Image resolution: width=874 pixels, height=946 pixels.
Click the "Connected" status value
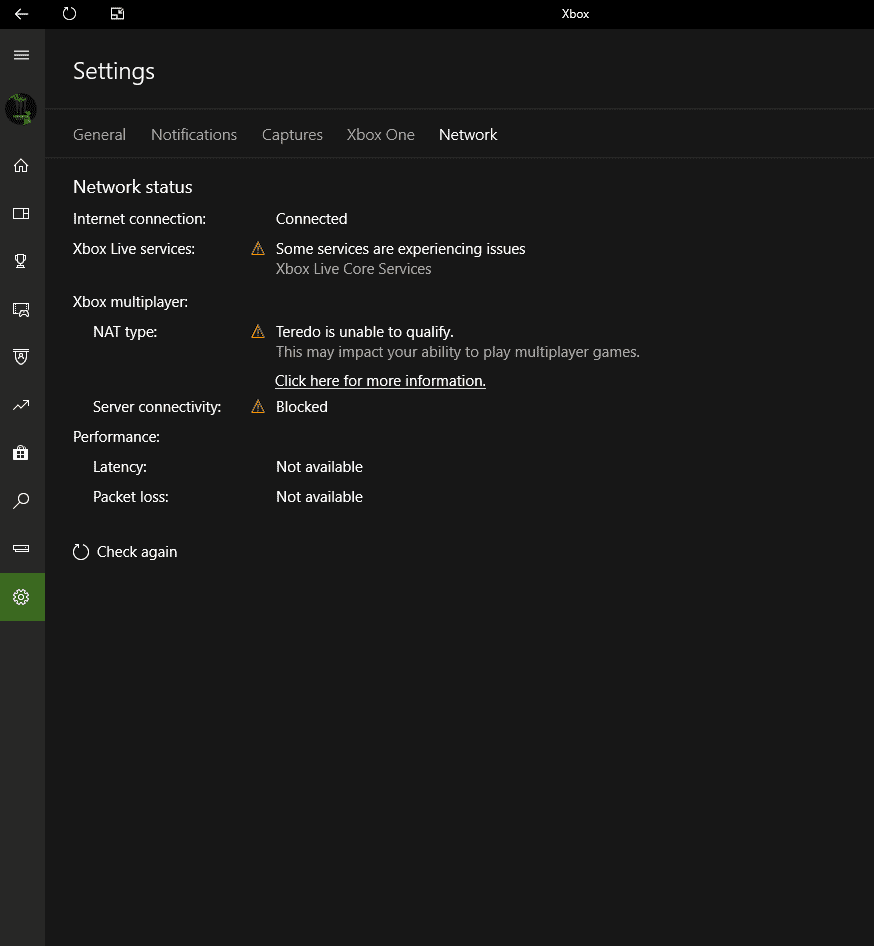[x=311, y=218]
